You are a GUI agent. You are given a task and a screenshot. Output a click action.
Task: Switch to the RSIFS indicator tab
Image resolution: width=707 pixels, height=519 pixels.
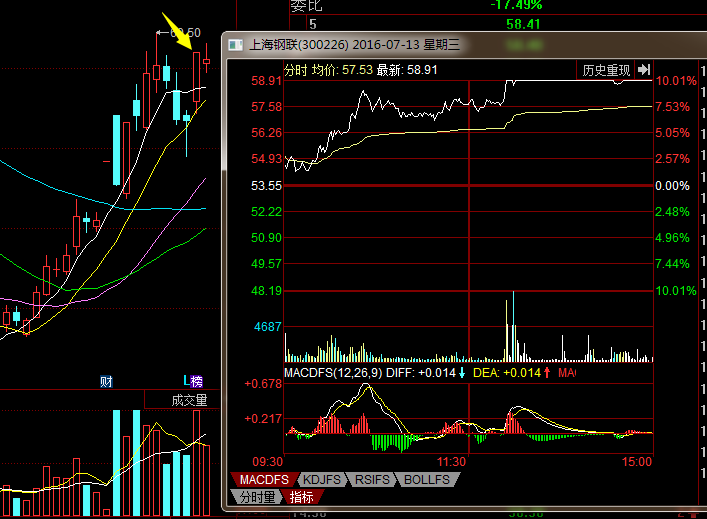(373, 480)
